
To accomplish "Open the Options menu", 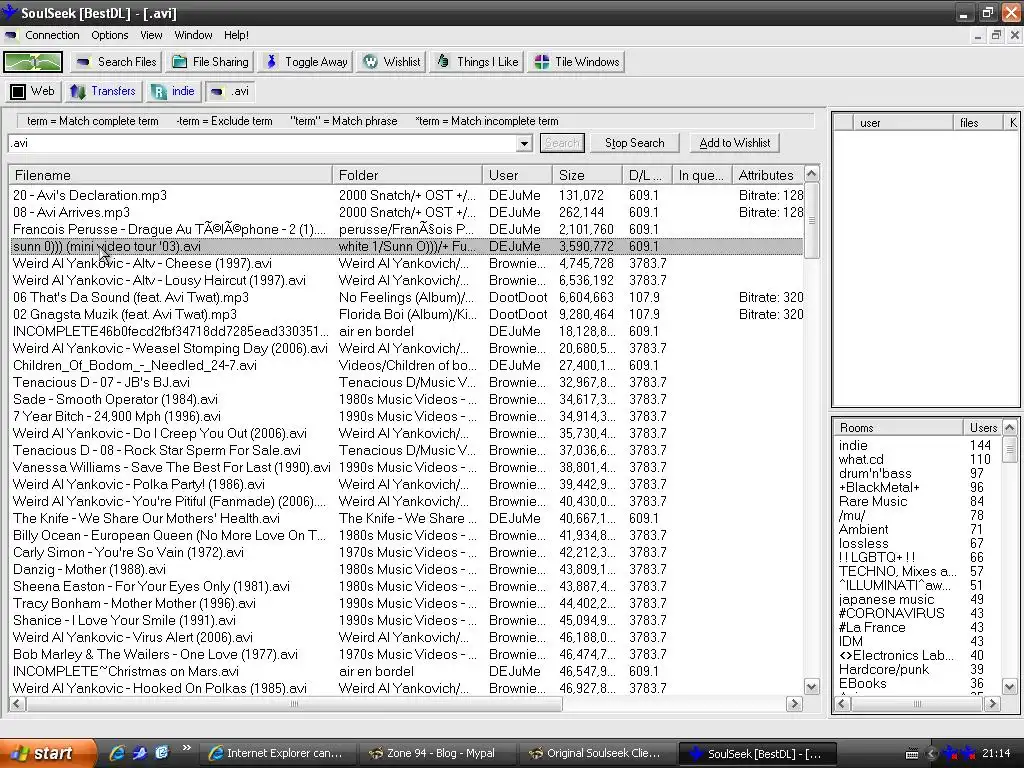I will click(110, 35).
